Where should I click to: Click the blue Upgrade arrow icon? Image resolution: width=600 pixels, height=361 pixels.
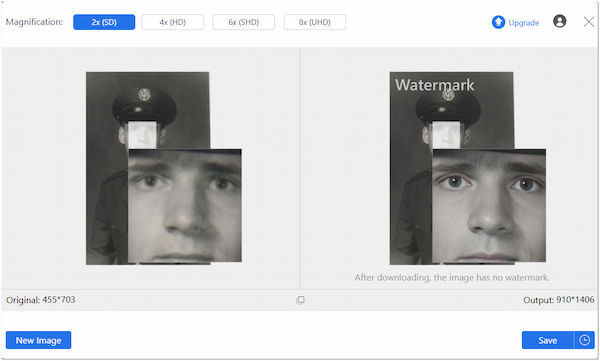[x=498, y=22]
